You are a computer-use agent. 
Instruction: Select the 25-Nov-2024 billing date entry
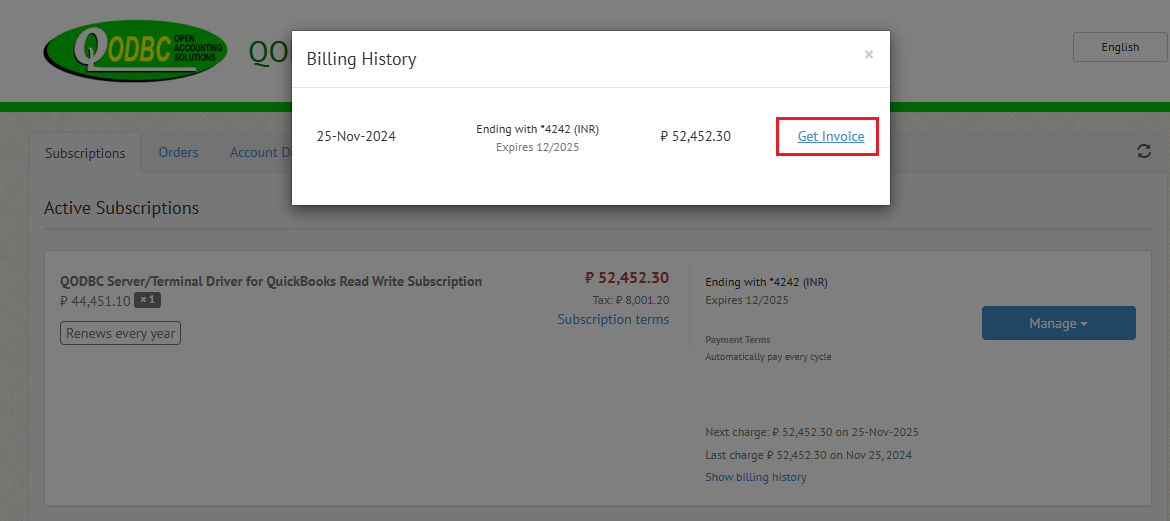pos(357,137)
